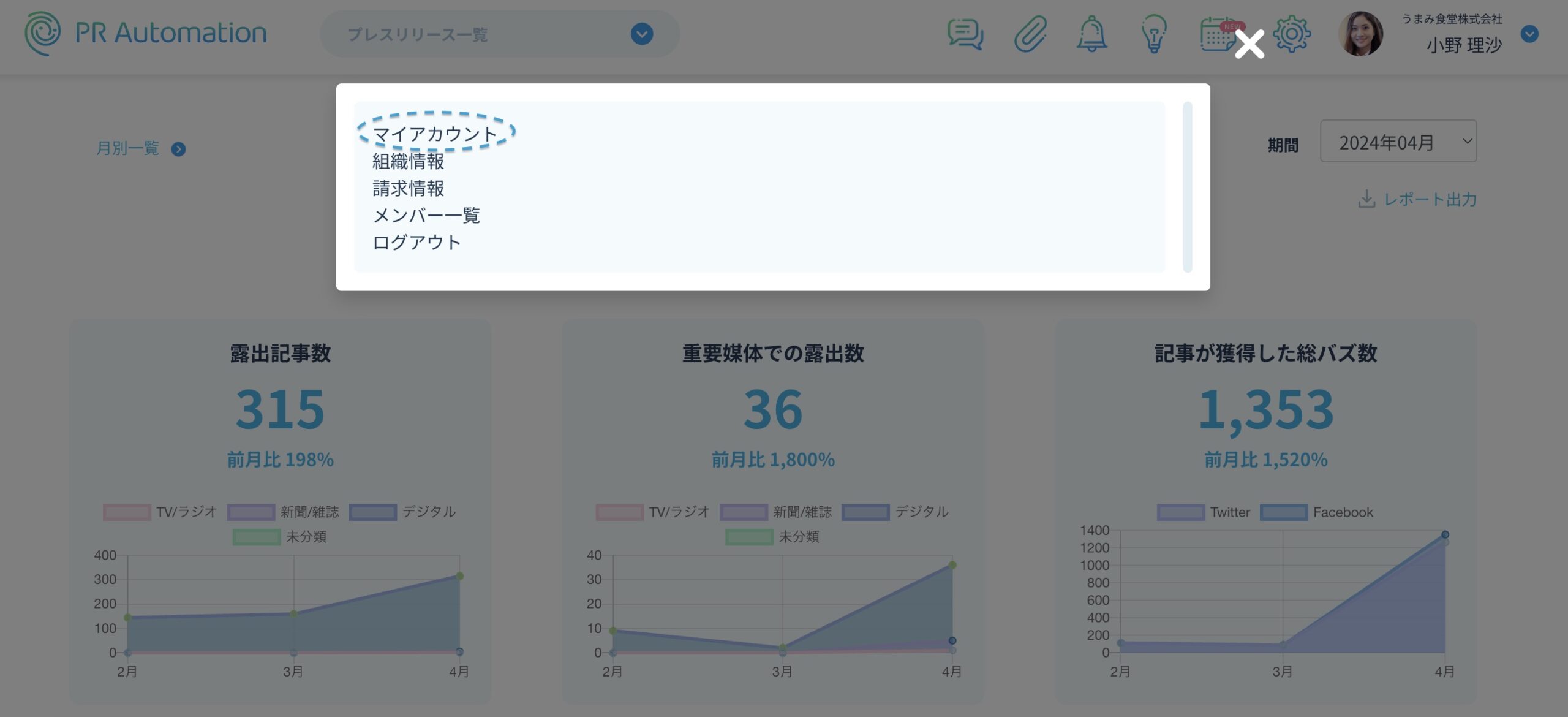Screen dimensions: 1568x717
Task: Close the popup with the X button
Action: pos(1249,44)
